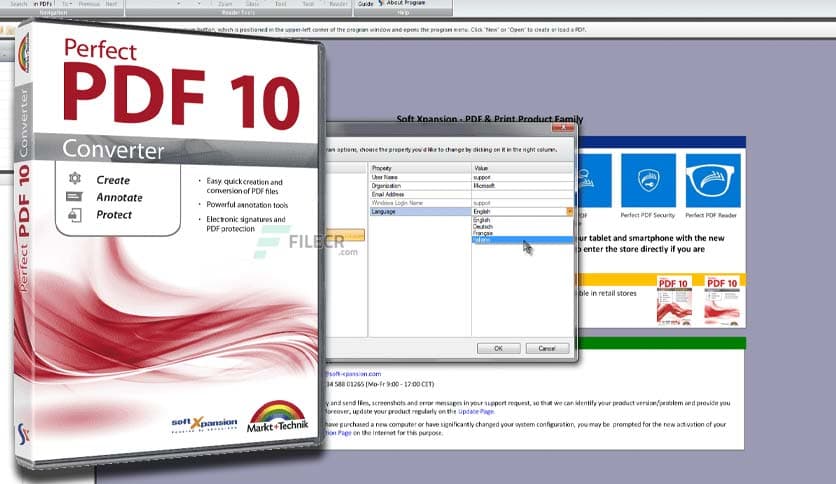Open the Language value dropdown arrow
836x484 pixels.
(x=569, y=212)
